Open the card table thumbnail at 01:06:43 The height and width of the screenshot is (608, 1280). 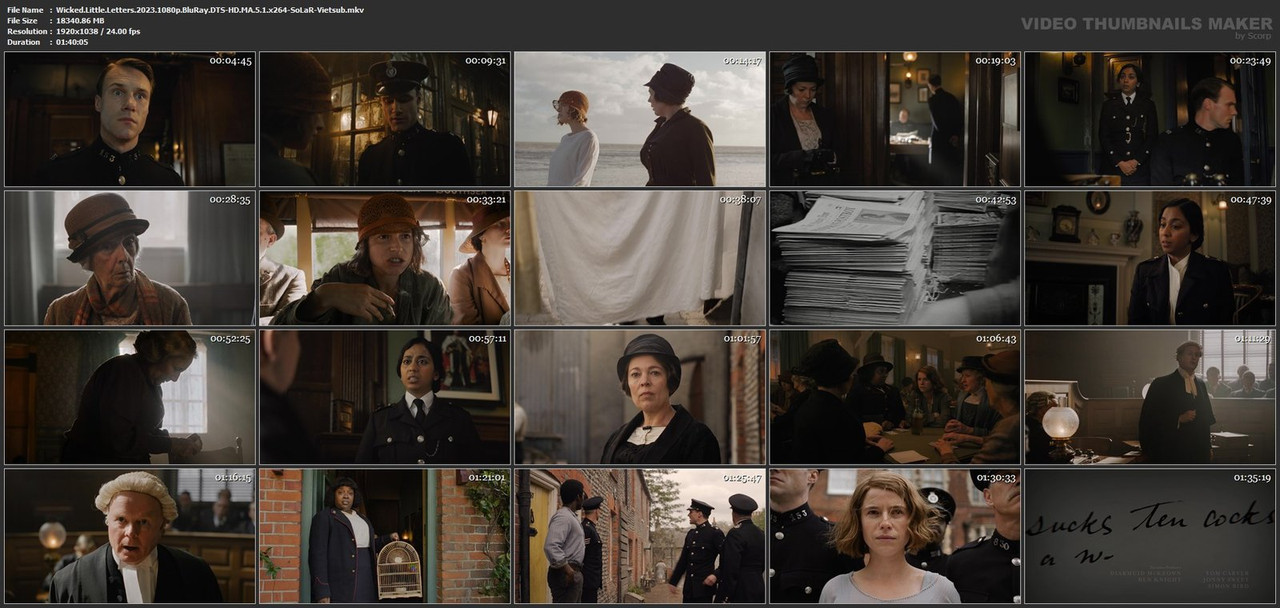pyautogui.click(x=895, y=397)
